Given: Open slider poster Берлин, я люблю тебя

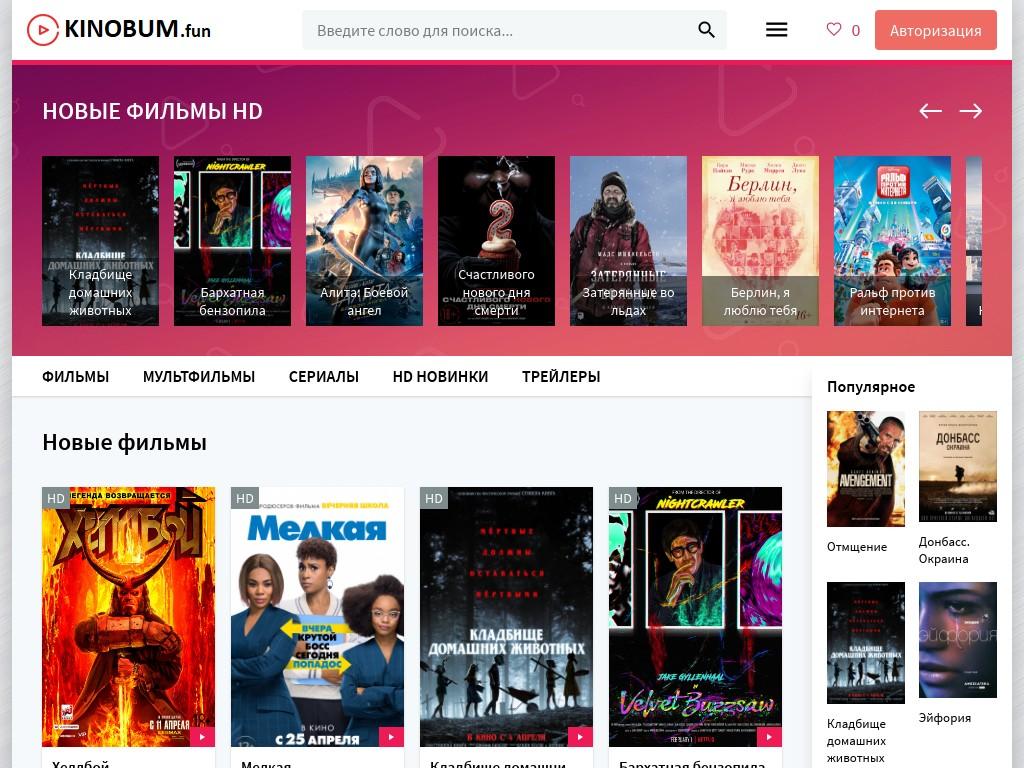Looking at the screenshot, I should click(760, 240).
